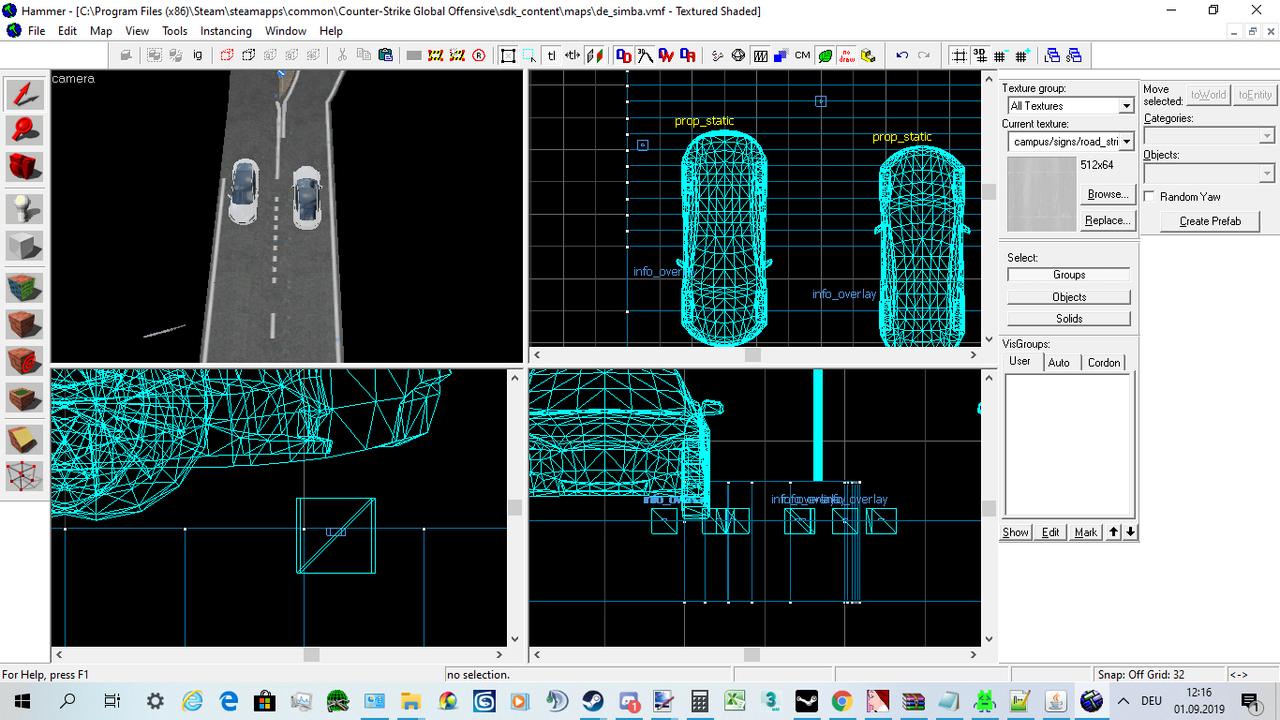Click the Group selection icon
1280x720 pixels.
coord(154,56)
